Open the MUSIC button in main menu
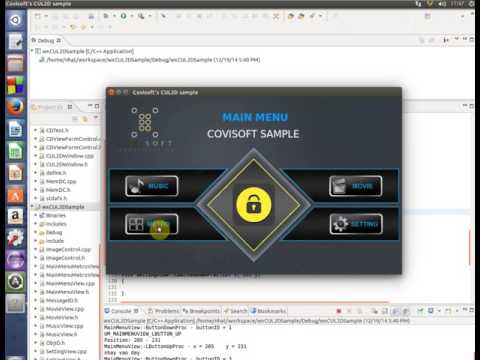The width and height of the screenshot is (480, 360). click(152, 186)
